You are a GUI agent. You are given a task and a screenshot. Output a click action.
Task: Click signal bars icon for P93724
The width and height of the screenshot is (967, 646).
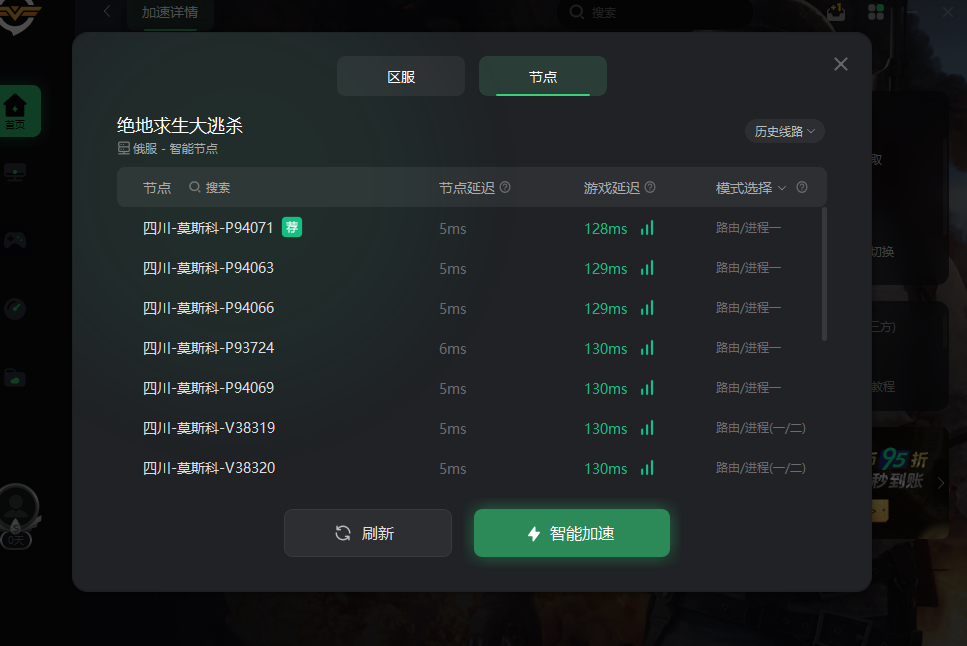[647, 348]
